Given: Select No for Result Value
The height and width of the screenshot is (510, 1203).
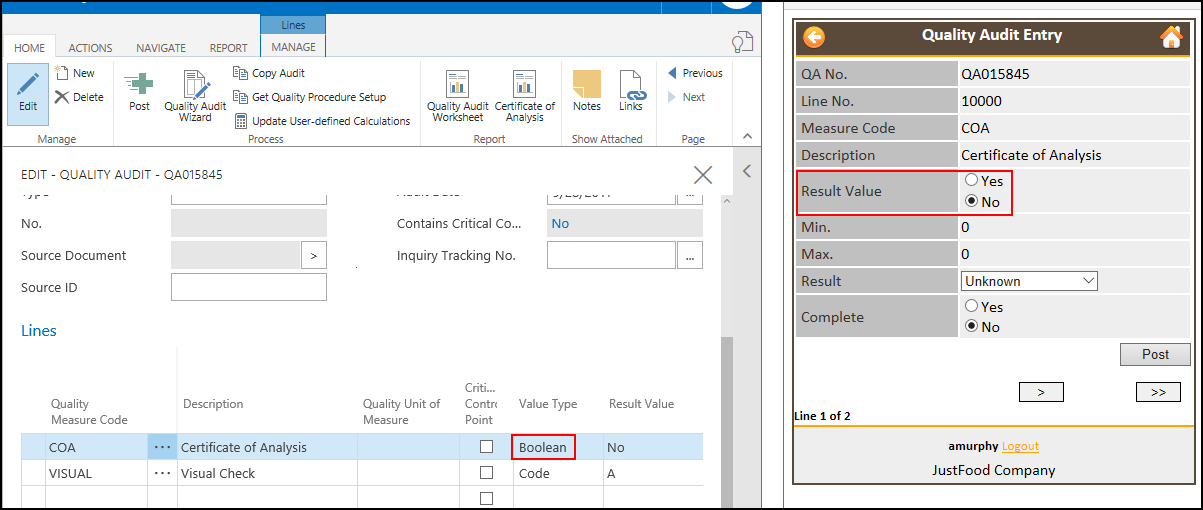Looking at the screenshot, I should pyautogui.click(x=971, y=202).
